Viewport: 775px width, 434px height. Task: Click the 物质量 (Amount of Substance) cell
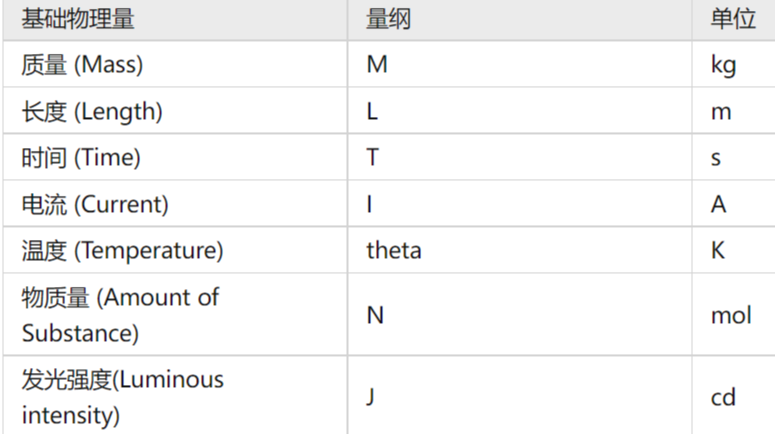pos(120,314)
